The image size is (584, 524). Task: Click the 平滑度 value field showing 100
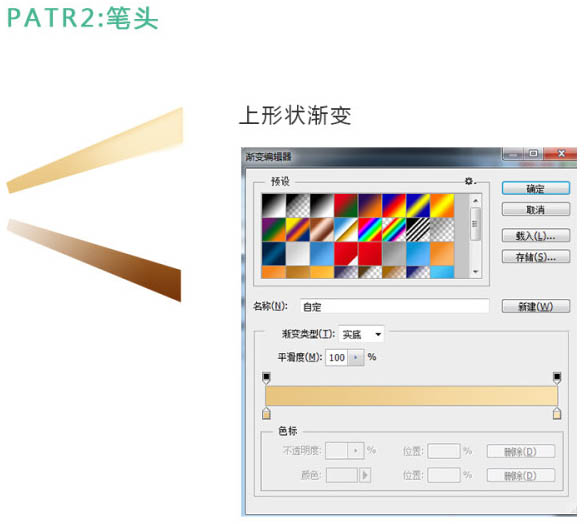337,358
